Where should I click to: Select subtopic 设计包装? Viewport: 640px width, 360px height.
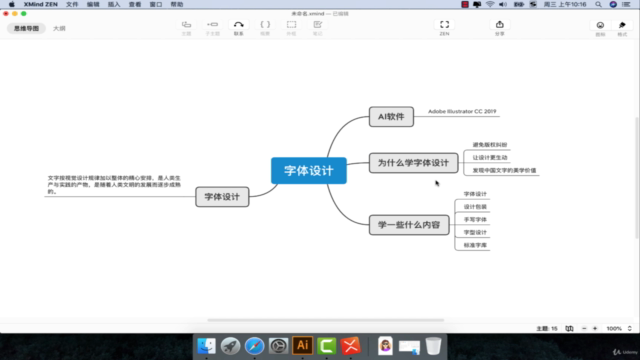475,207
